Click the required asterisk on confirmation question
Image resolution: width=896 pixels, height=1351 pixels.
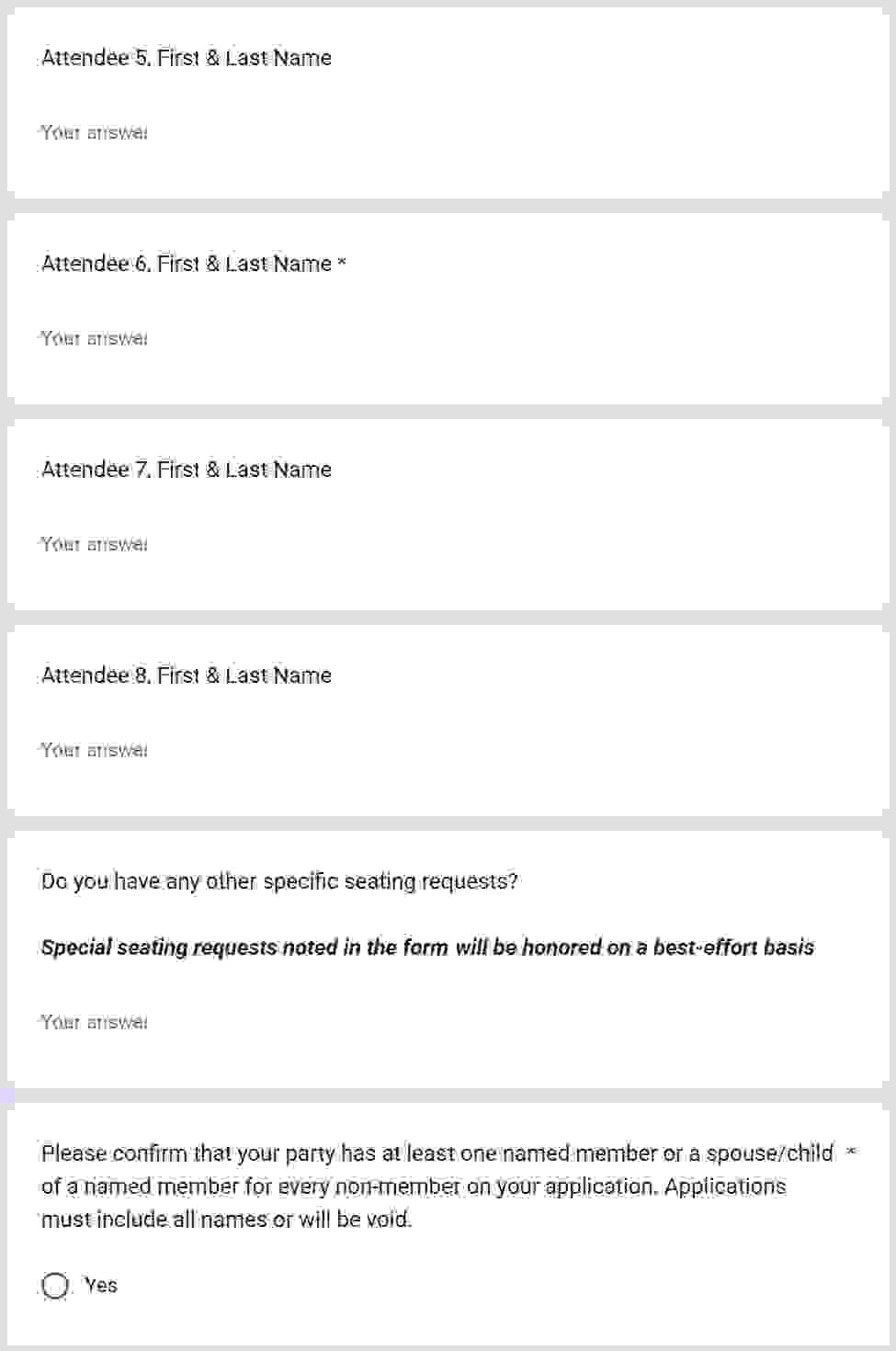coord(851,1152)
